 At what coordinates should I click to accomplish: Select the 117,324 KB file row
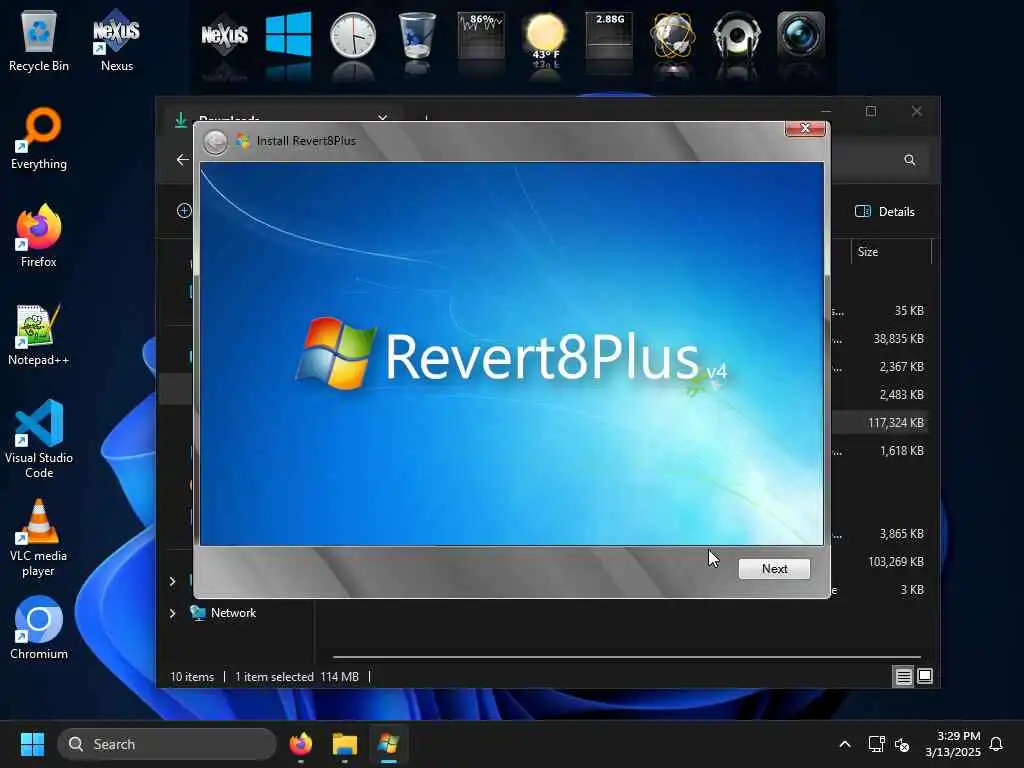878,423
